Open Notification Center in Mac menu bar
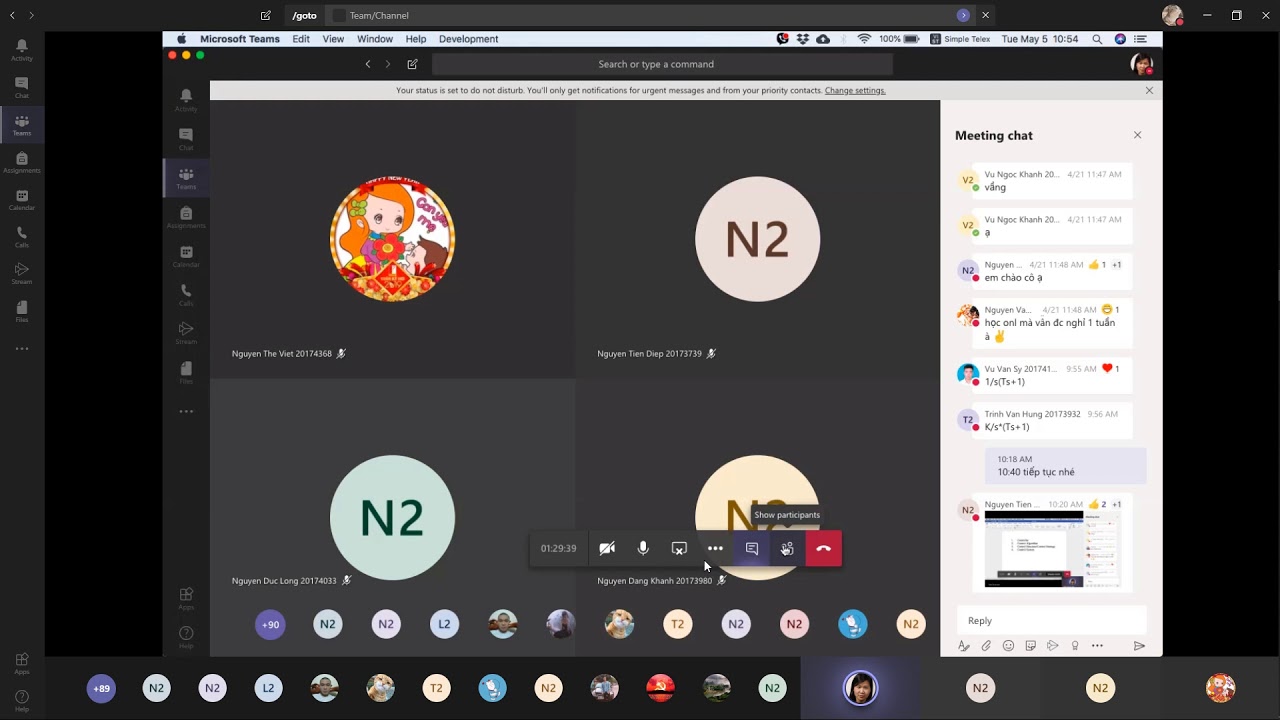 tap(1141, 39)
